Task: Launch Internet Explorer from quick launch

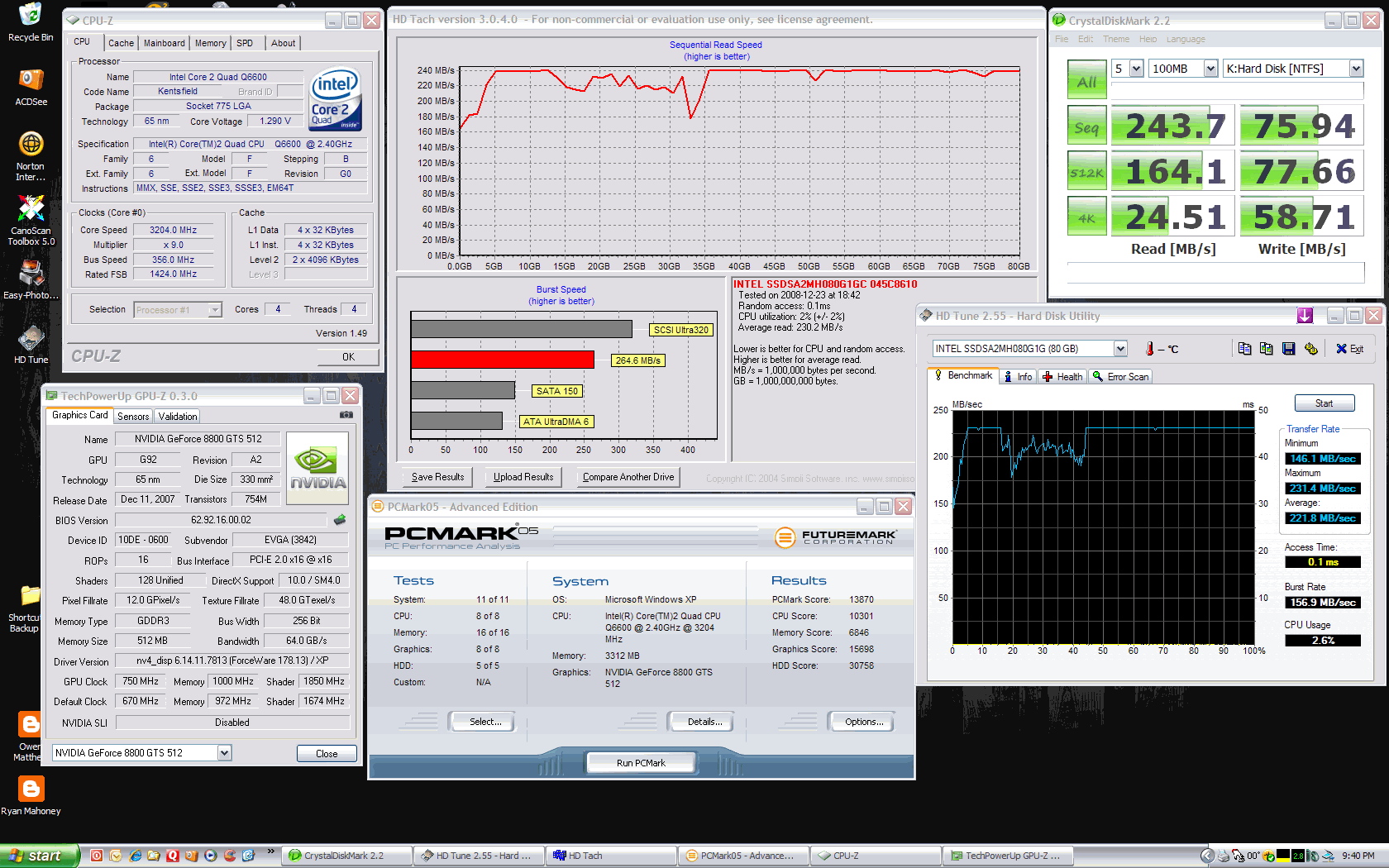Action: click(x=135, y=856)
